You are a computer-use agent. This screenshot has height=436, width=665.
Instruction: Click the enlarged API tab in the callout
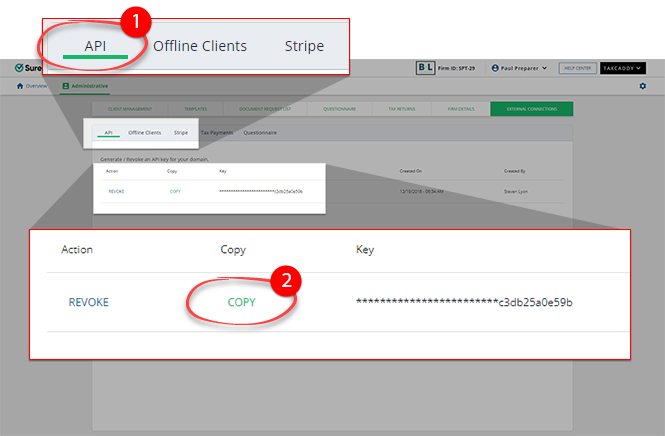[x=95, y=46]
